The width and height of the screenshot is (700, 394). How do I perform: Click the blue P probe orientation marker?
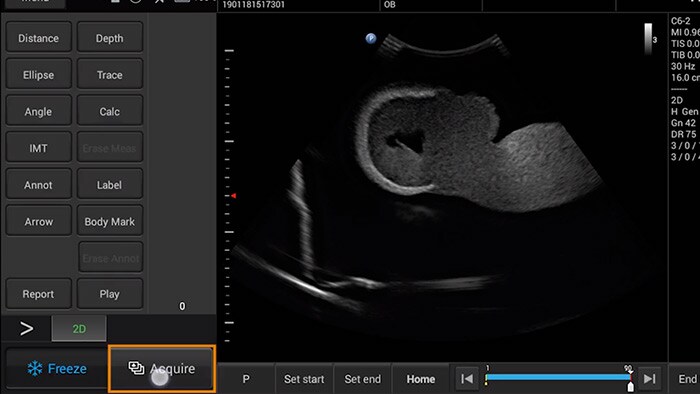(x=371, y=38)
